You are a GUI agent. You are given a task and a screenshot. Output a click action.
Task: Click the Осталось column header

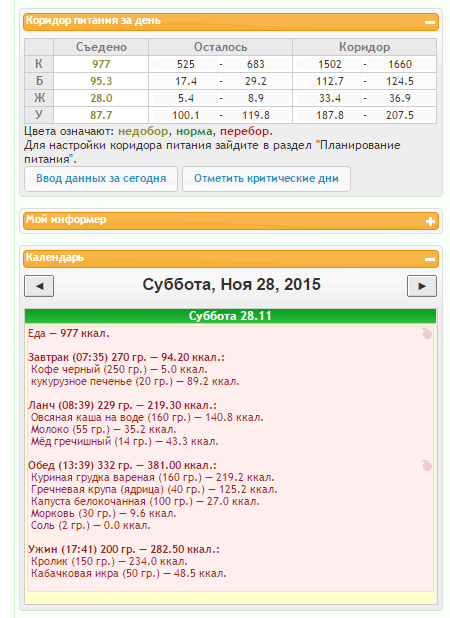click(x=220, y=47)
